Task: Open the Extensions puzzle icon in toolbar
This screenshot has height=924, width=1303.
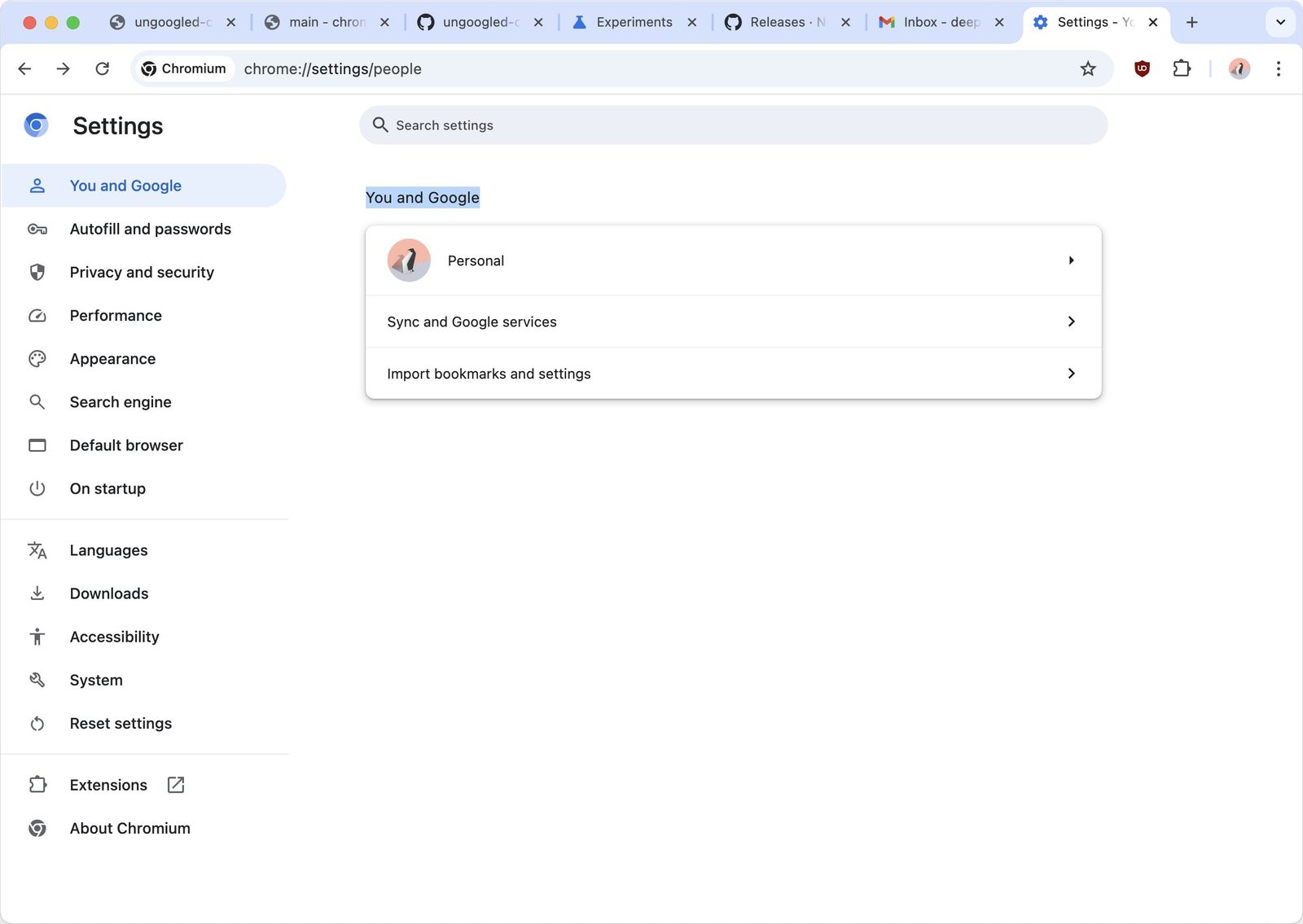Action: click(x=1182, y=68)
